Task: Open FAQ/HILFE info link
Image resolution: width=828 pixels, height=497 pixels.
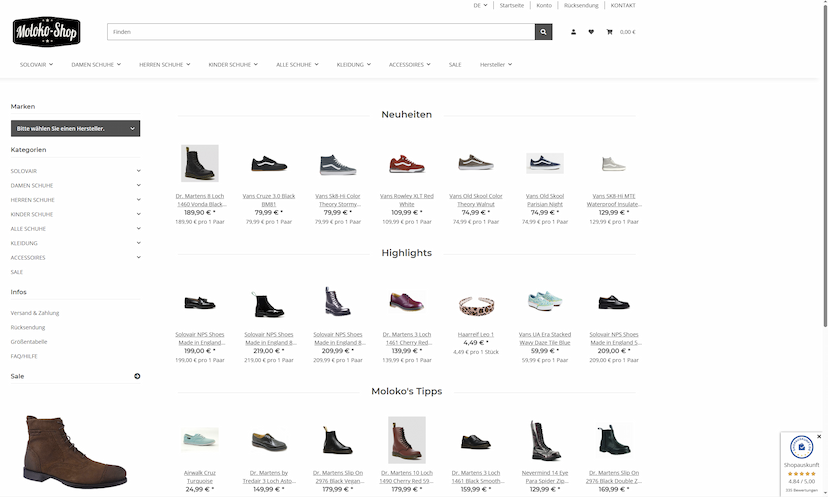Action: [x=24, y=356]
